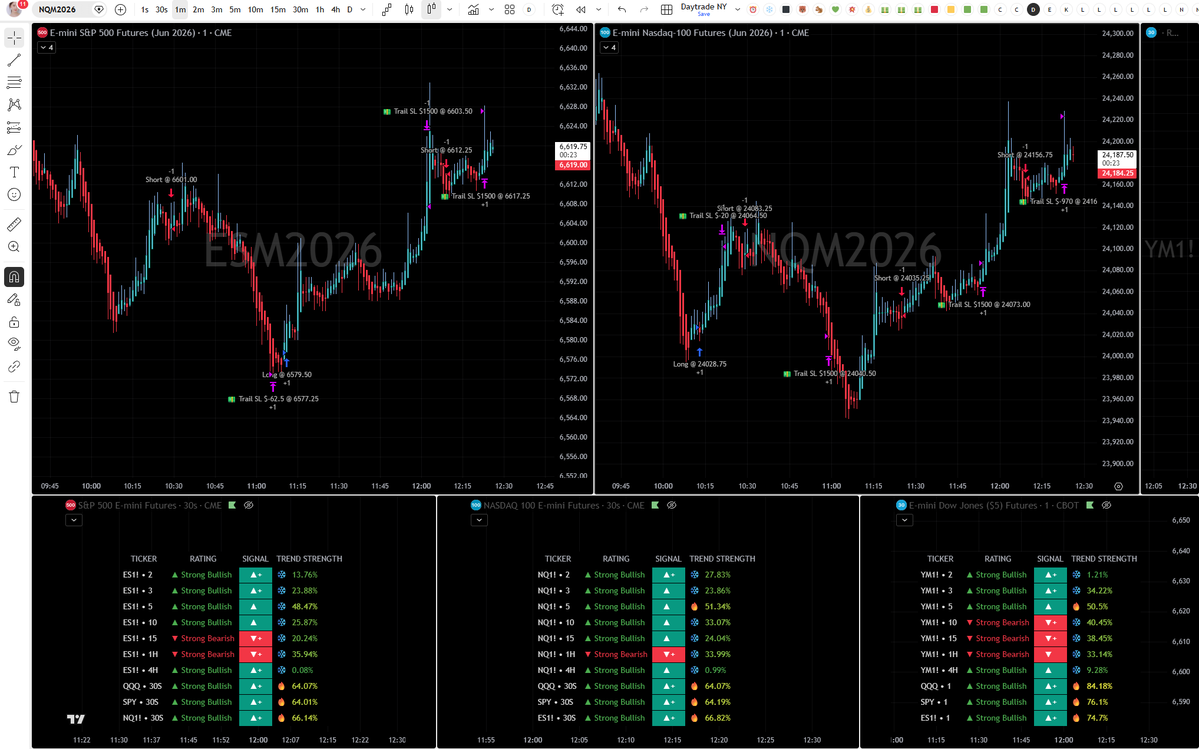The width and height of the screenshot is (1199, 749).
Task: Click the flag icon on Dow Jones panel
Action: tap(1090, 505)
